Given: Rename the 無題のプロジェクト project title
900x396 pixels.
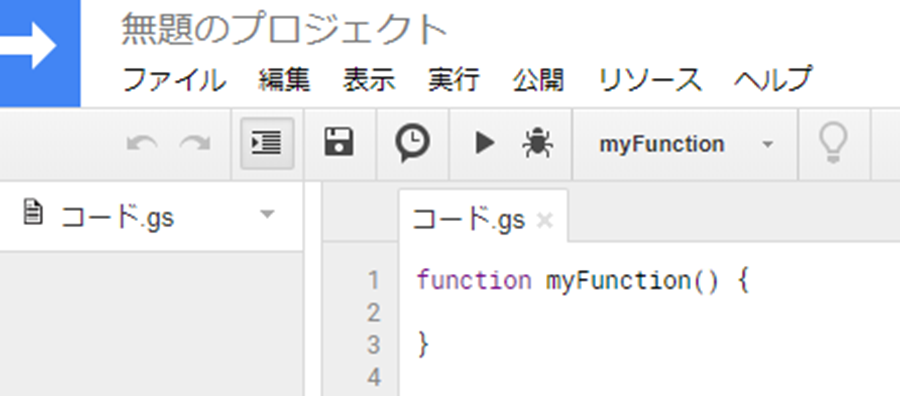Looking at the screenshot, I should click(x=284, y=30).
